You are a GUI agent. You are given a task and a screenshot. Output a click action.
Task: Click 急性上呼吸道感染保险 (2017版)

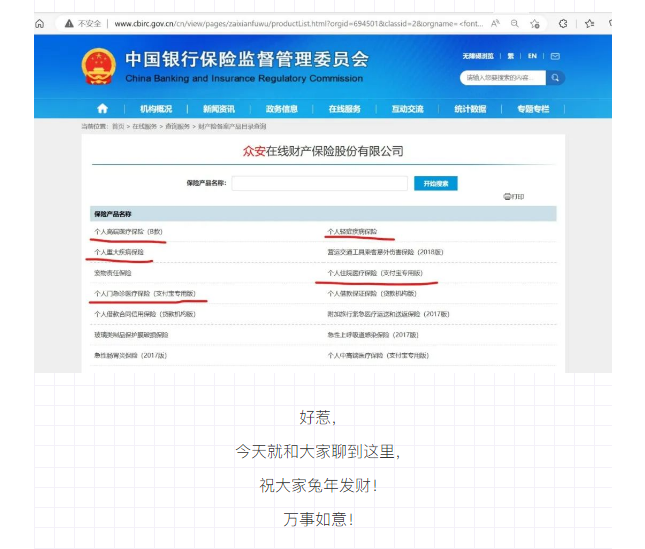click(x=373, y=335)
